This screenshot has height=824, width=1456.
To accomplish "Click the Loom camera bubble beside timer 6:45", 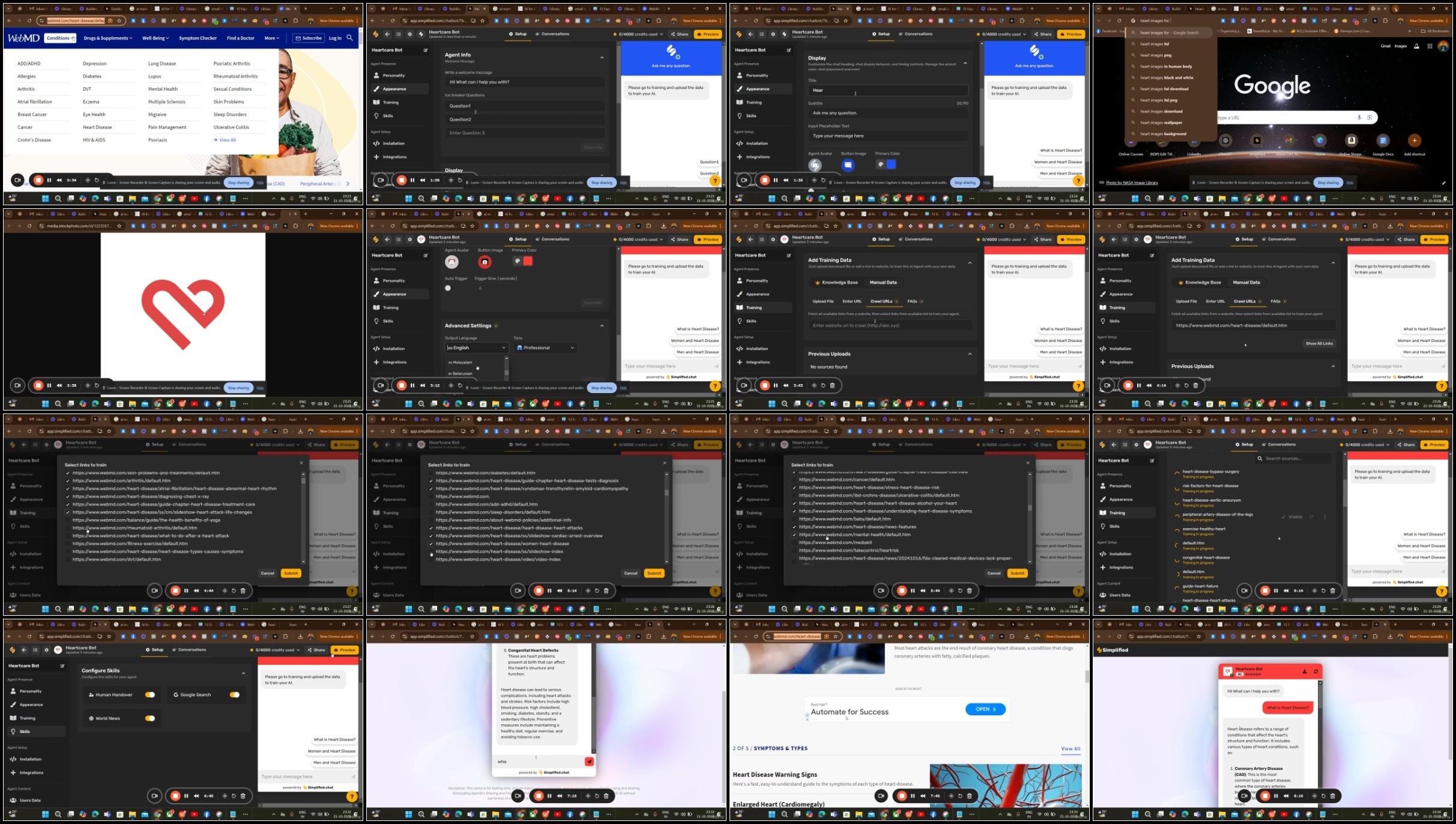I will (154, 796).
